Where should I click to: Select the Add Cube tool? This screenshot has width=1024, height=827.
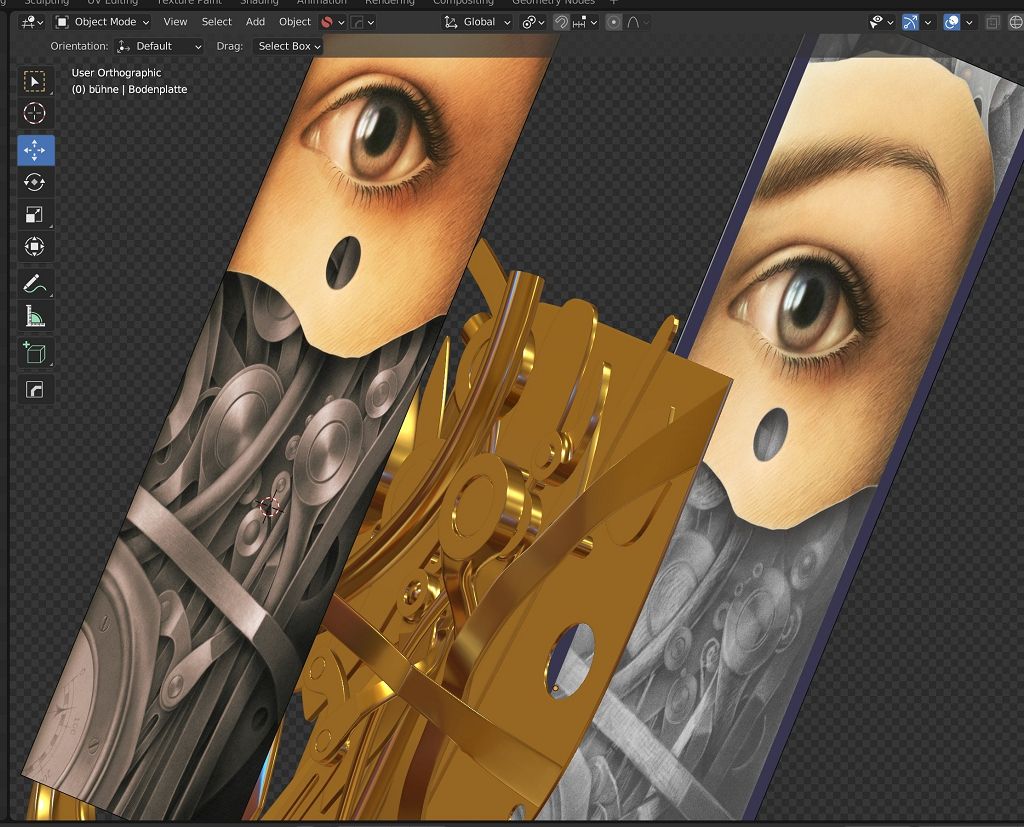[x=35, y=353]
